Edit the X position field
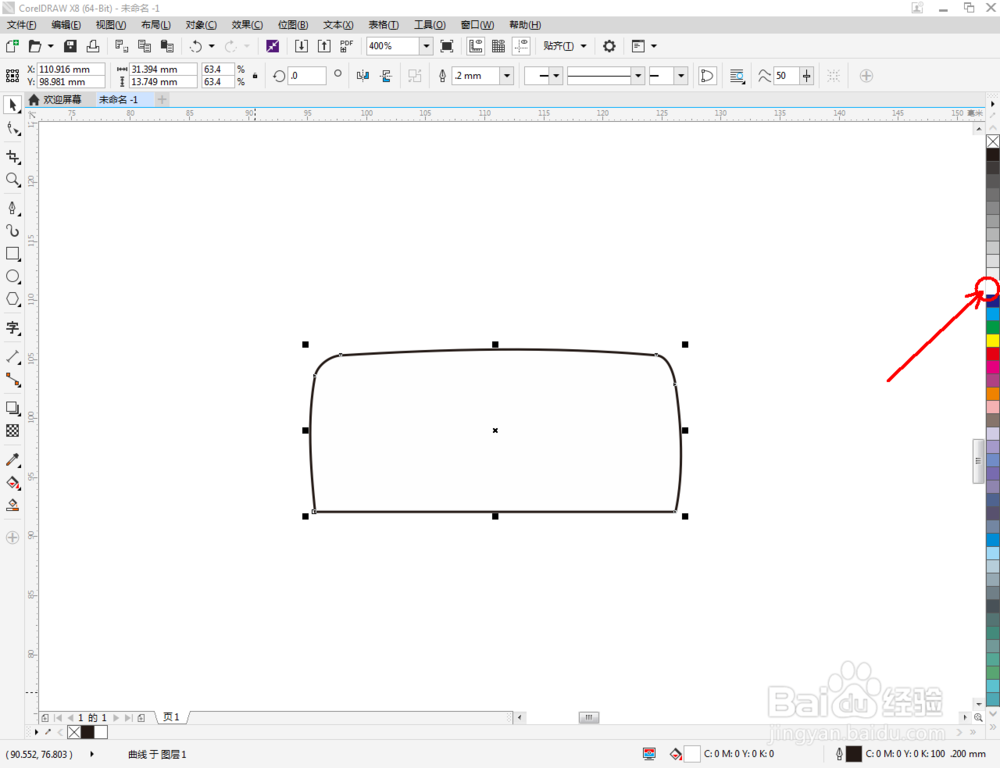Image resolution: width=1000 pixels, height=768 pixels. click(x=71, y=69)
